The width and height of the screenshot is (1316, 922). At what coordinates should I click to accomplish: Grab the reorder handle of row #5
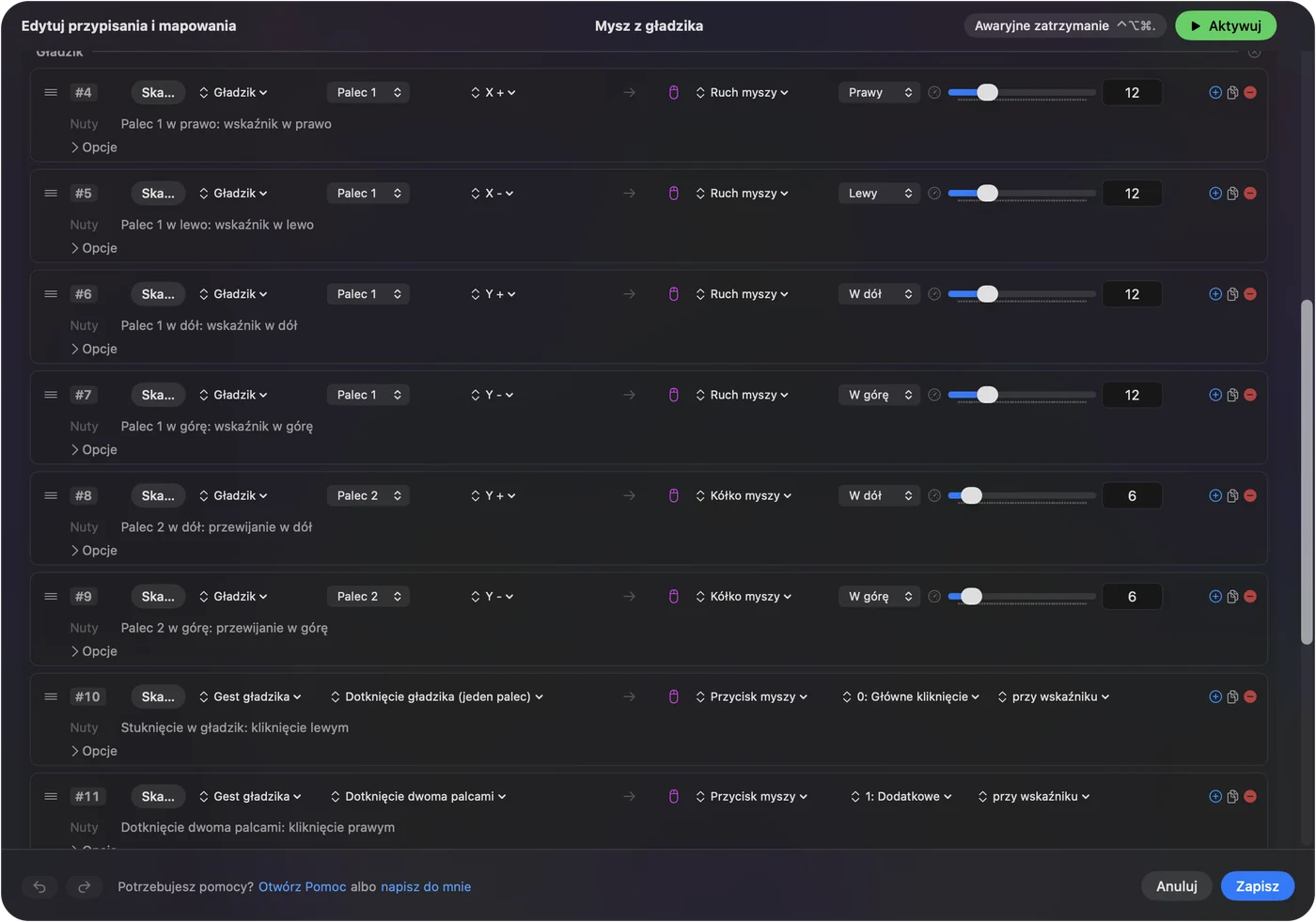51,193
